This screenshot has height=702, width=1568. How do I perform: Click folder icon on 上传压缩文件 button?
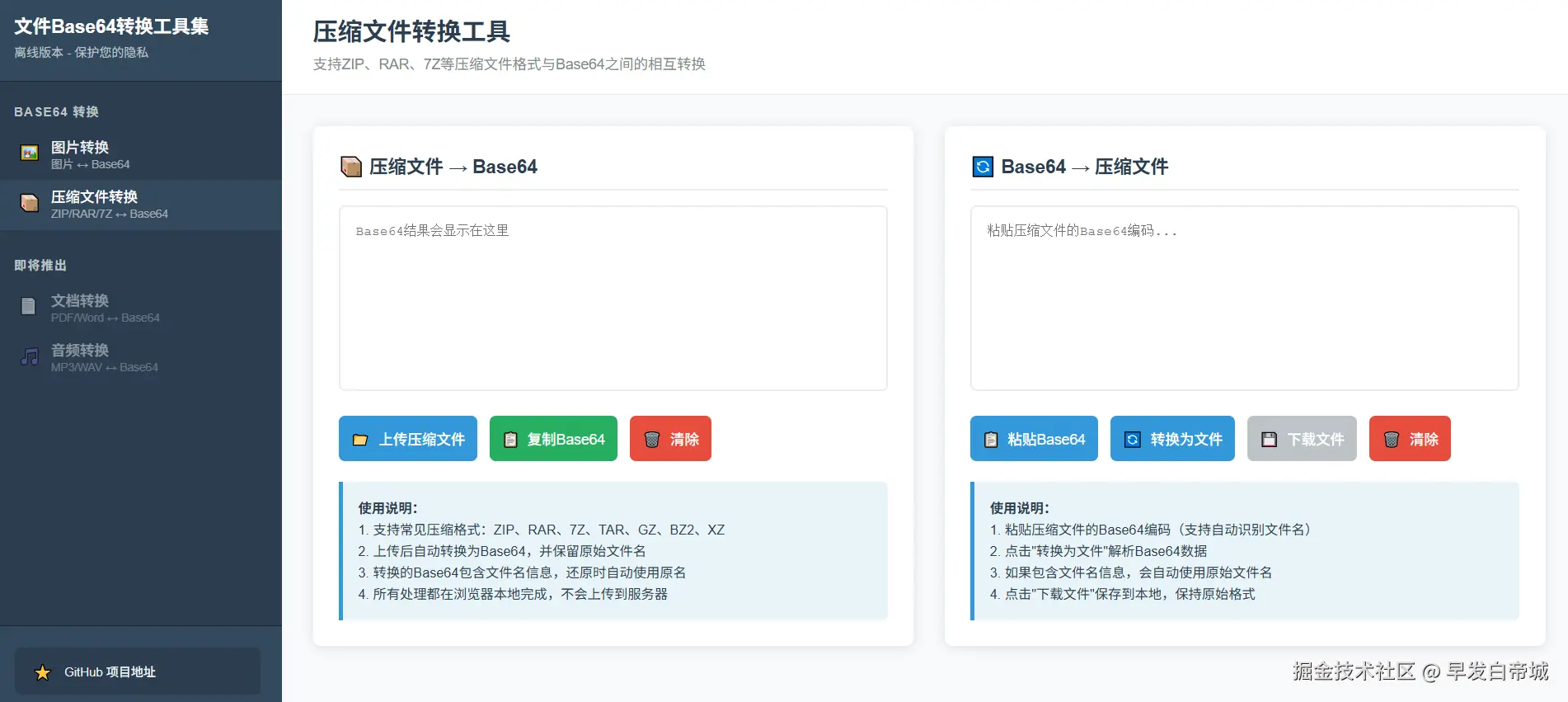tap(360, 440)
